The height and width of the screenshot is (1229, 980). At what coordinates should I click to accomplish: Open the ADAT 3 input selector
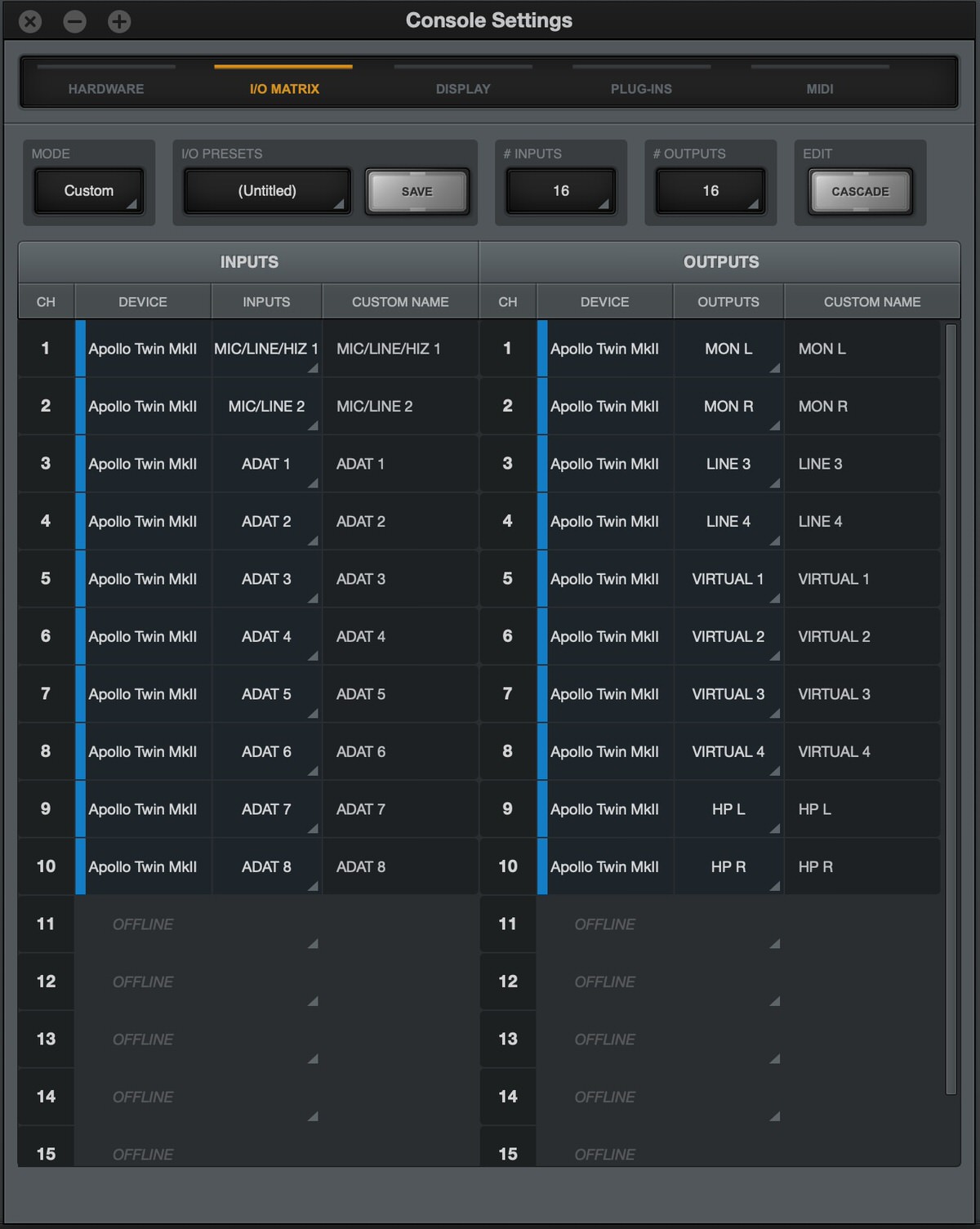pyautogui.click(x=266, y=579)
